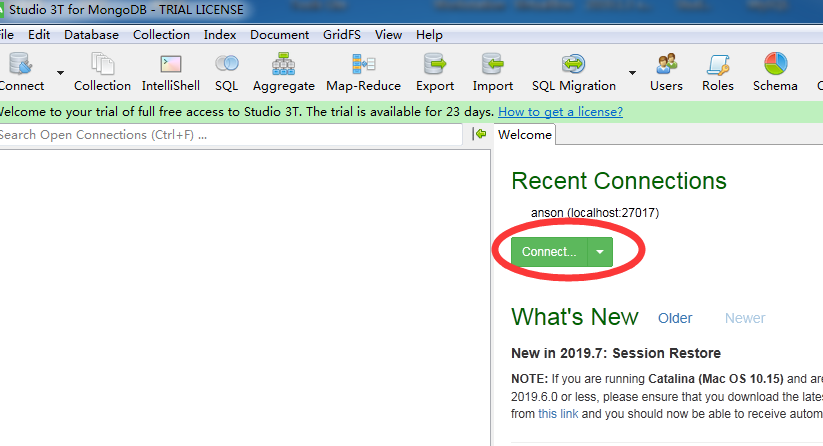Open the Edit menu
Image resolution: width=823 pixels, height=446 pixels.
[39, 35]
